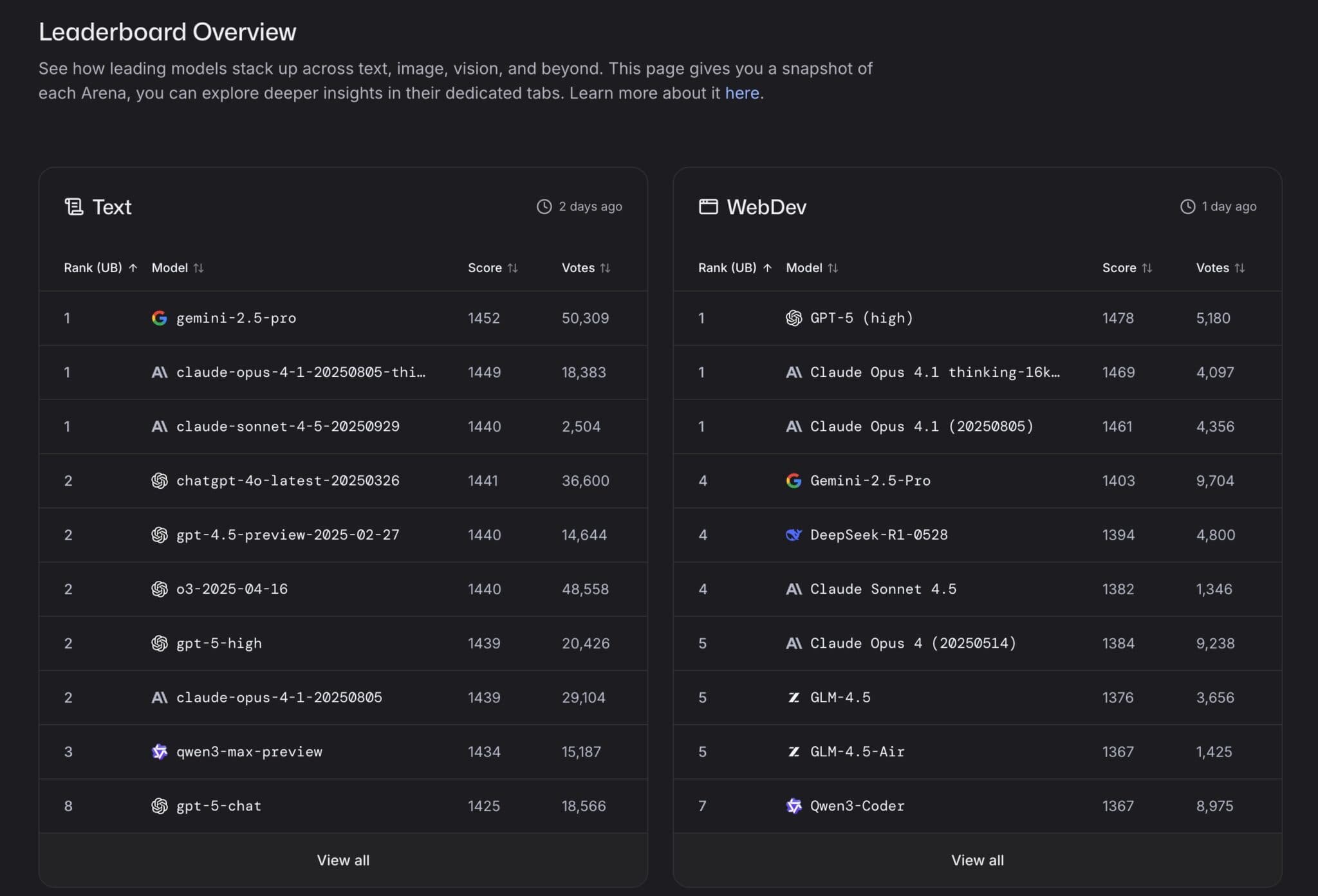Click the DeepSeek icon beside DeepSeek-R1-0528

point(794,535)
